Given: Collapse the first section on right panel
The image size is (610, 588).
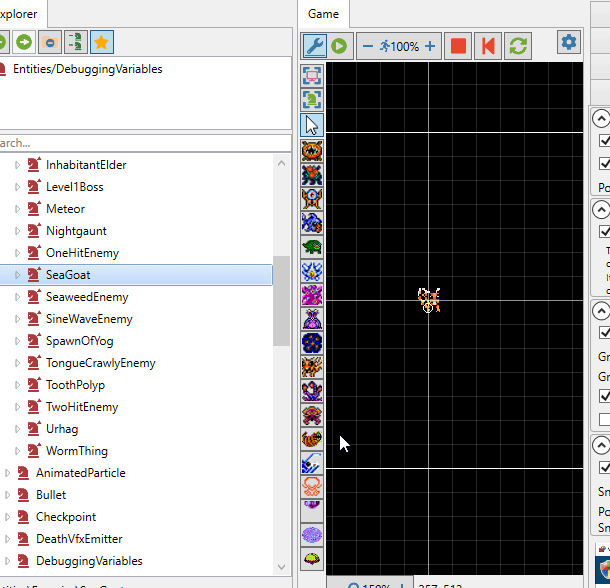Looking at the screenshot, I should point(601,118).
